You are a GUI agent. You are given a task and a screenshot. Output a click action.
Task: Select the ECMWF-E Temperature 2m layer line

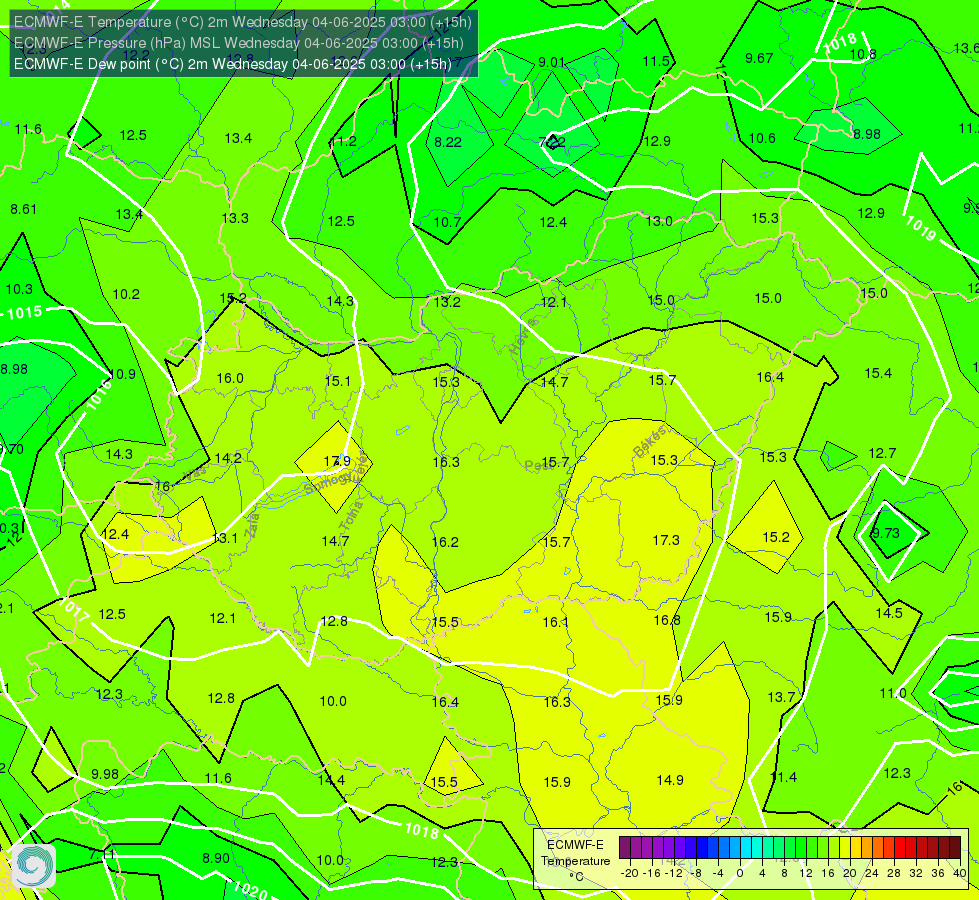tap(243, 22)
